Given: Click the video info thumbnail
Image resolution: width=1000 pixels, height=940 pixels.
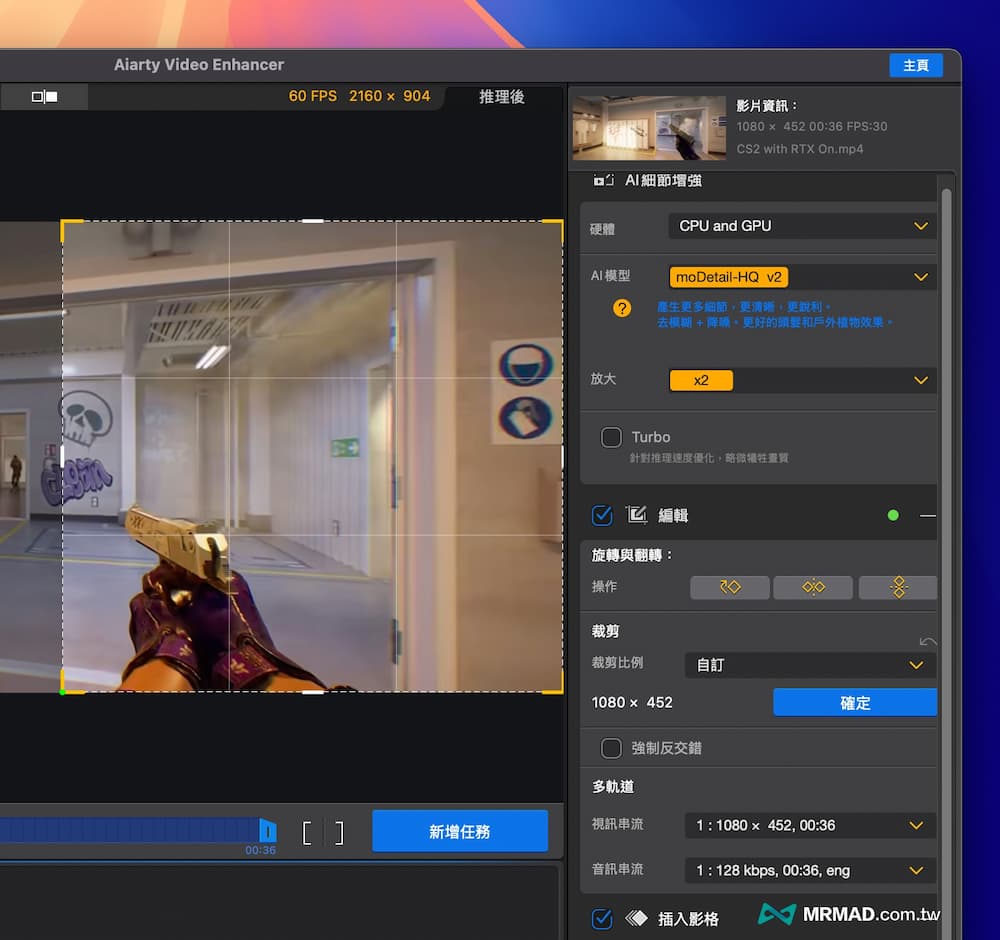Looking at the screenshot, I should click(649, 128).
